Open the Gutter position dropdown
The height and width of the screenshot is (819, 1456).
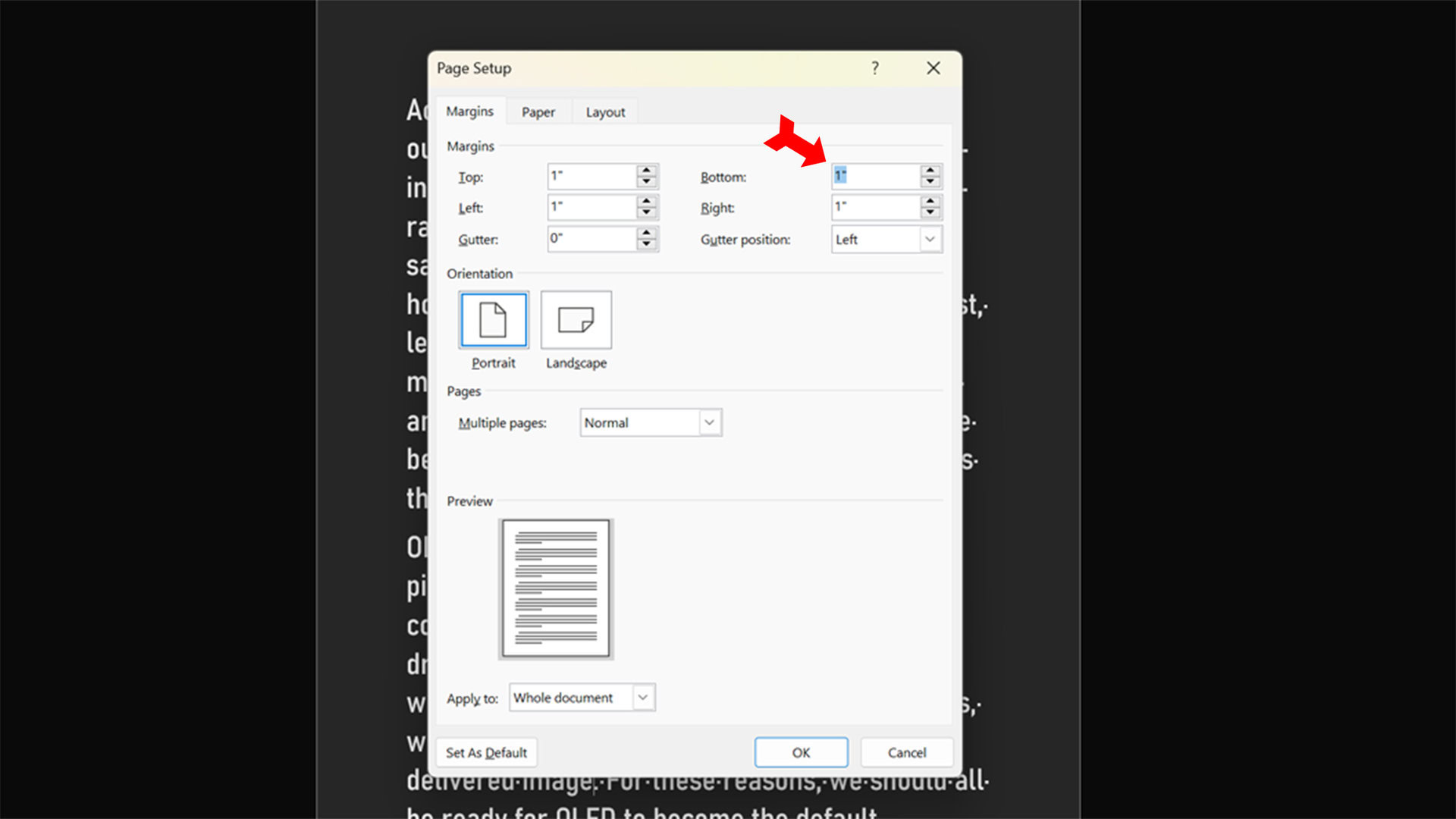pyautogui.click(x=929, y=240)
